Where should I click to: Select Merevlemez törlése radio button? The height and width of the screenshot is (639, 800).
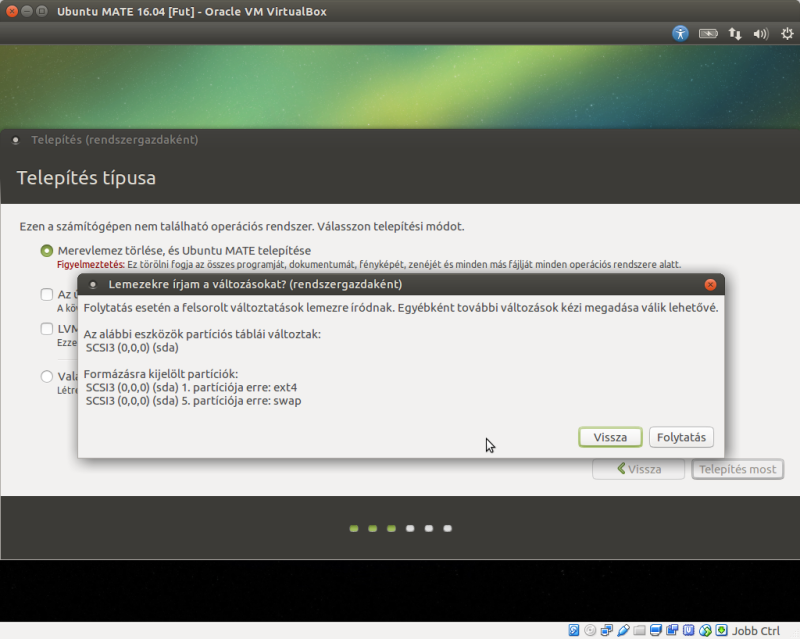click(x=46, y=251)
